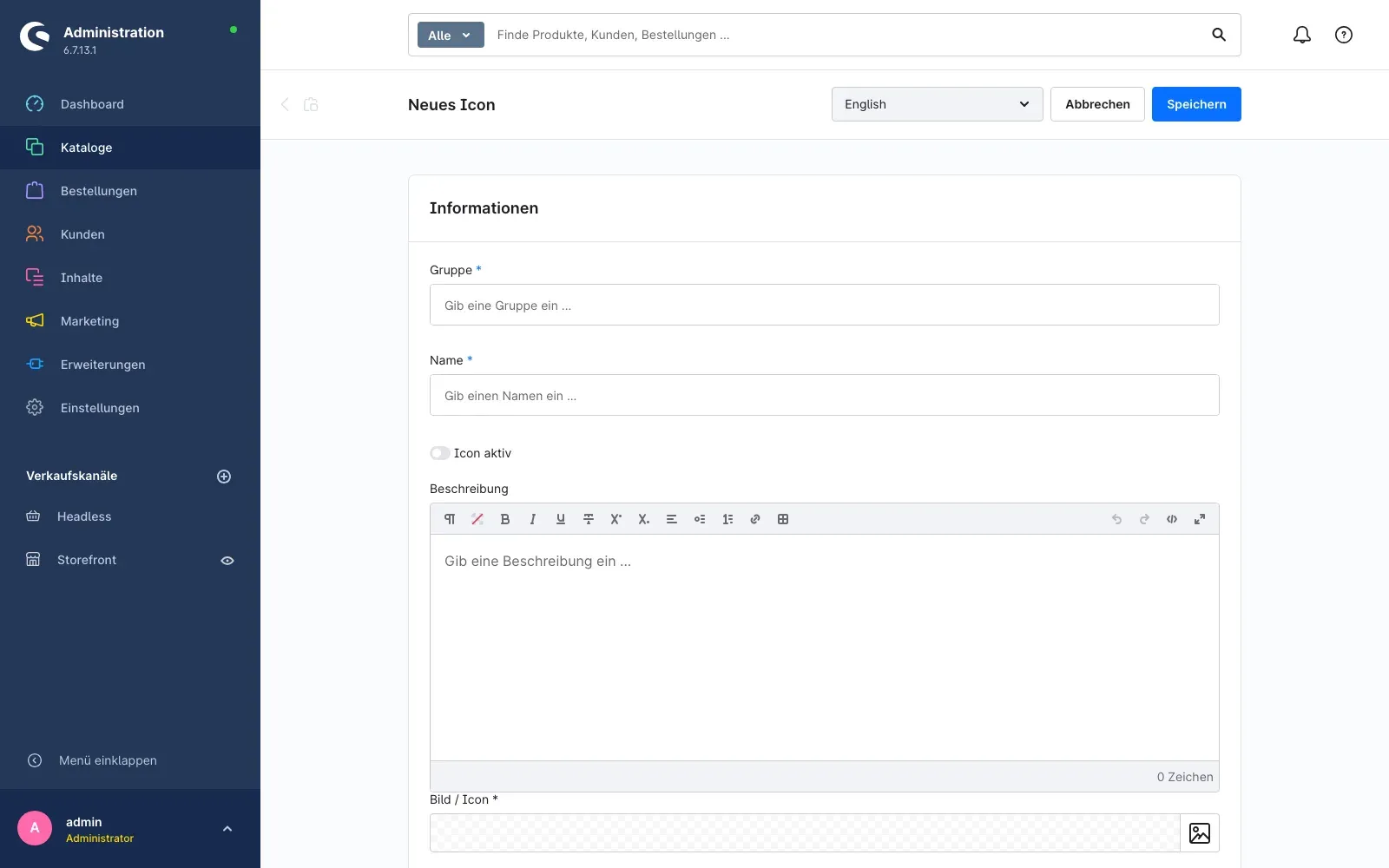Insert a table in description

(x=783, y=519)
